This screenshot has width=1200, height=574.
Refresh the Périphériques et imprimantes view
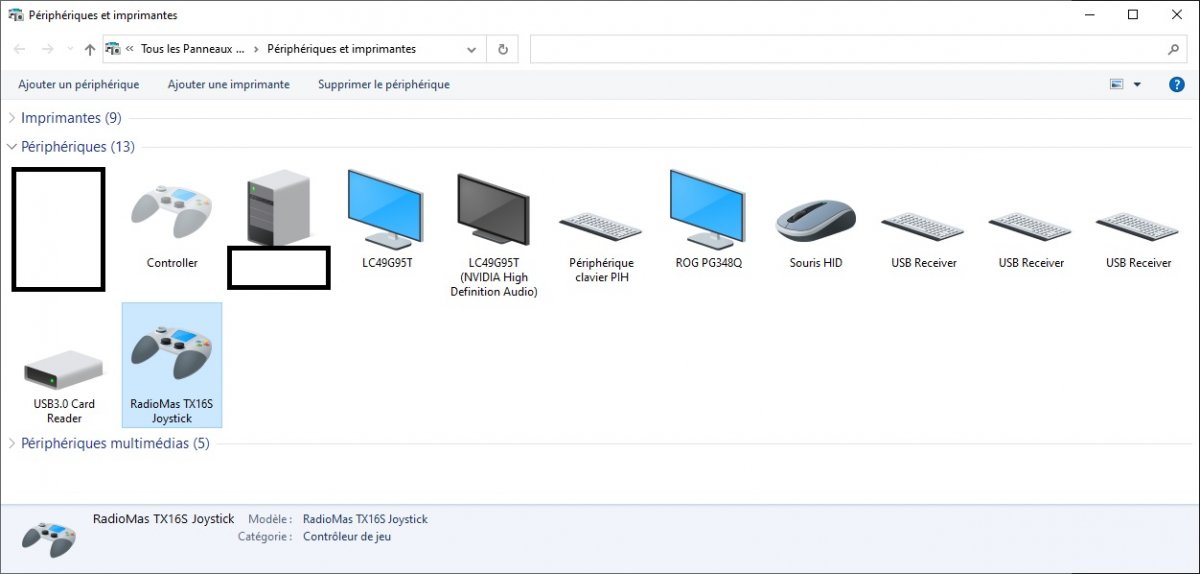pyautogui.click(x=503, y=49)
